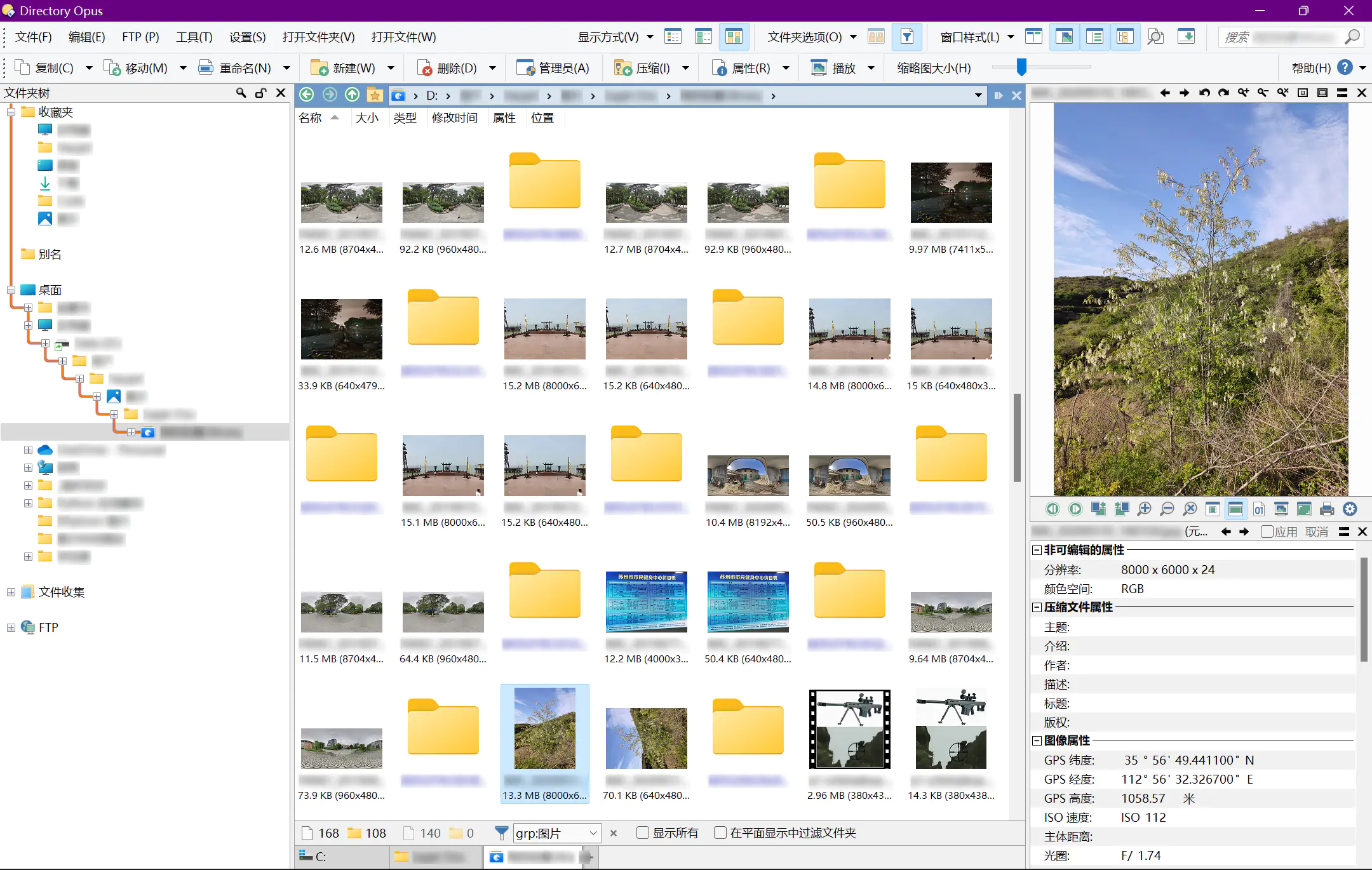The image size is (1372, 870).
Task: Click the 管理员(A) button
Action: point(553,68)
